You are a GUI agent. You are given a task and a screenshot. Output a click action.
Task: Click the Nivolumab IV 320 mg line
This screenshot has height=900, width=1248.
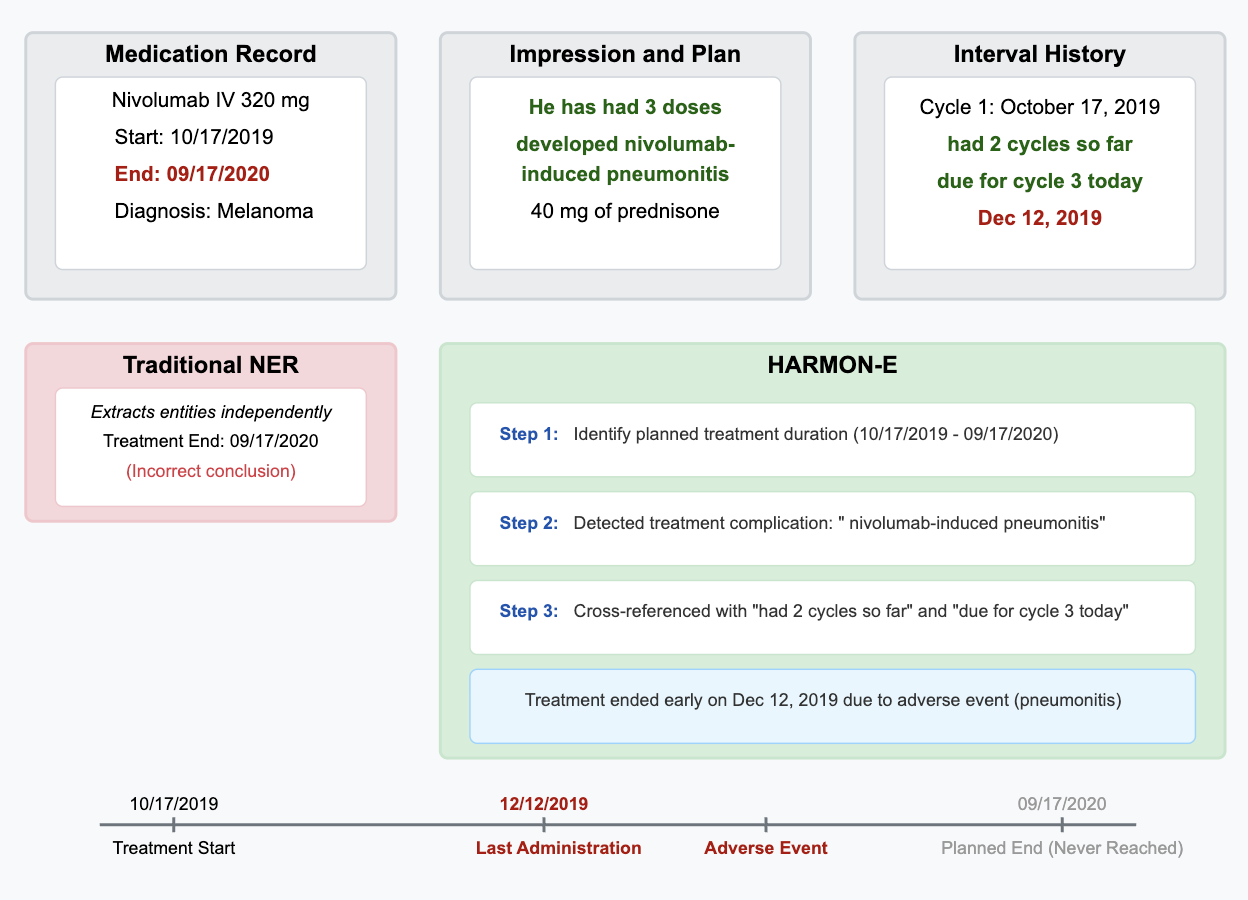[x=211, y=100]
